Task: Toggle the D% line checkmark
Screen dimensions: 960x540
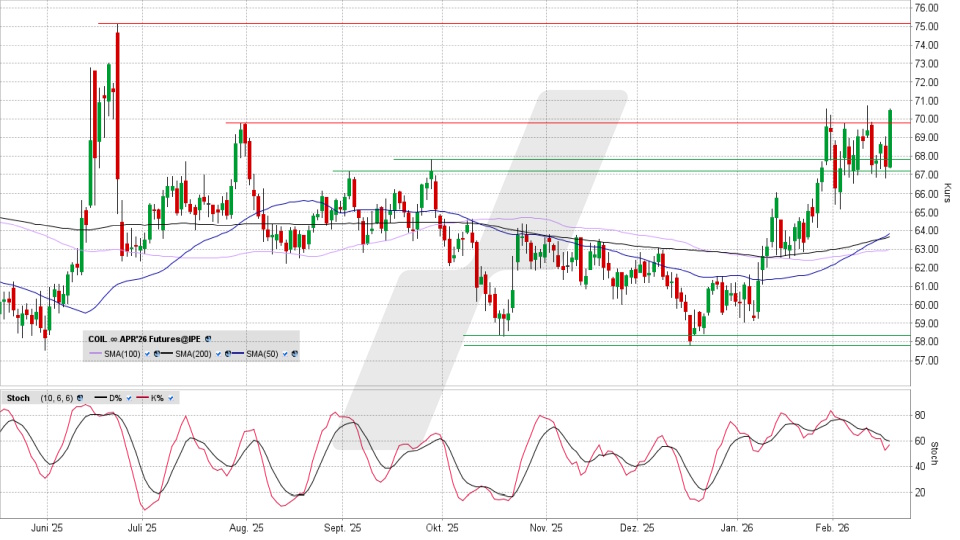Action: (x=129, y=398)
